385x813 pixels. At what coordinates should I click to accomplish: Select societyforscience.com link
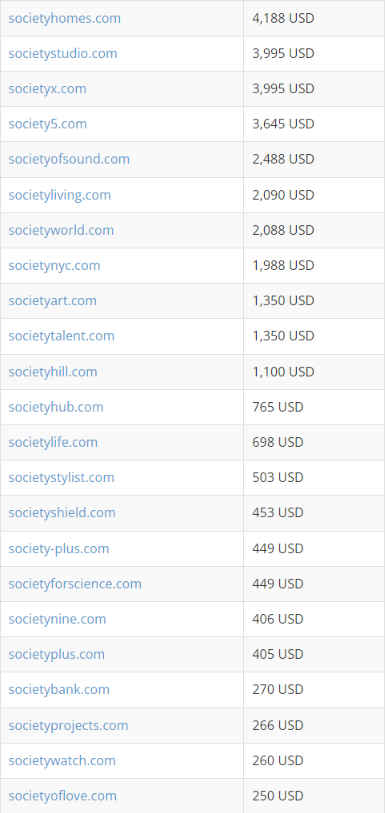pyautogui.click(x=75, y=584)
